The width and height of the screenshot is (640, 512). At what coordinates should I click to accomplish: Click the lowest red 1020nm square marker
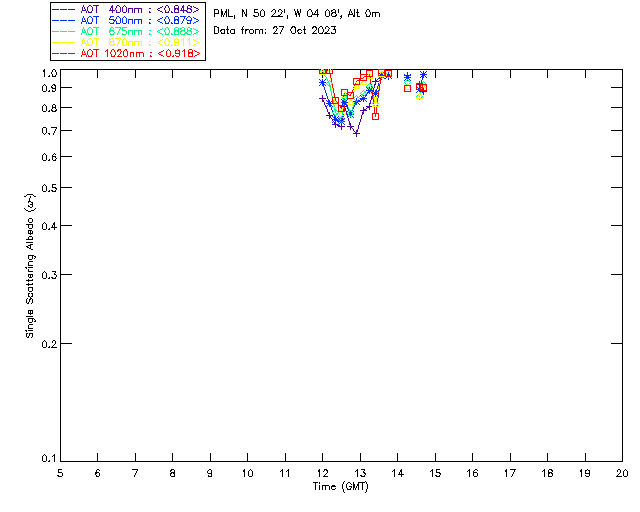pyautogui.click(x=375, y=117)
